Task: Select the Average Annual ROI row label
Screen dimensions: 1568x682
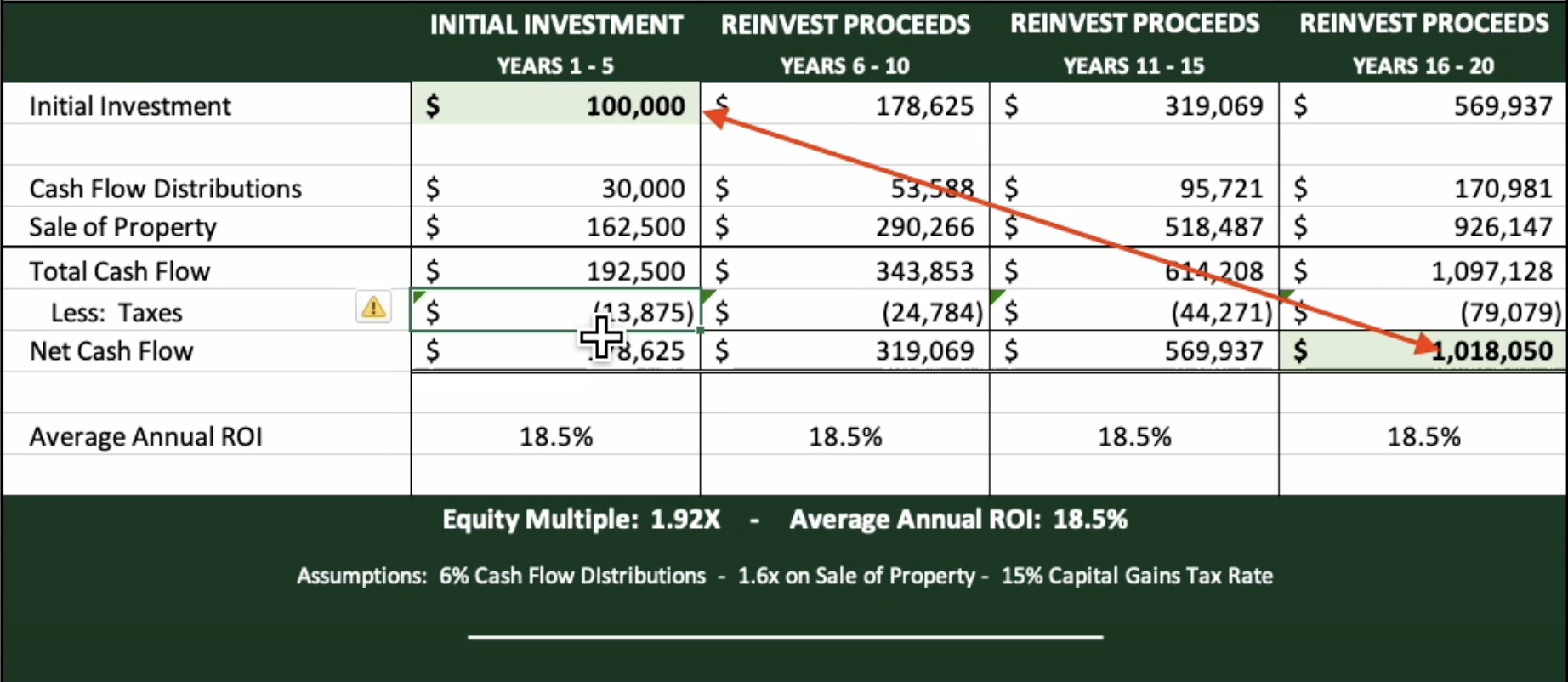Action: point(145,436)
